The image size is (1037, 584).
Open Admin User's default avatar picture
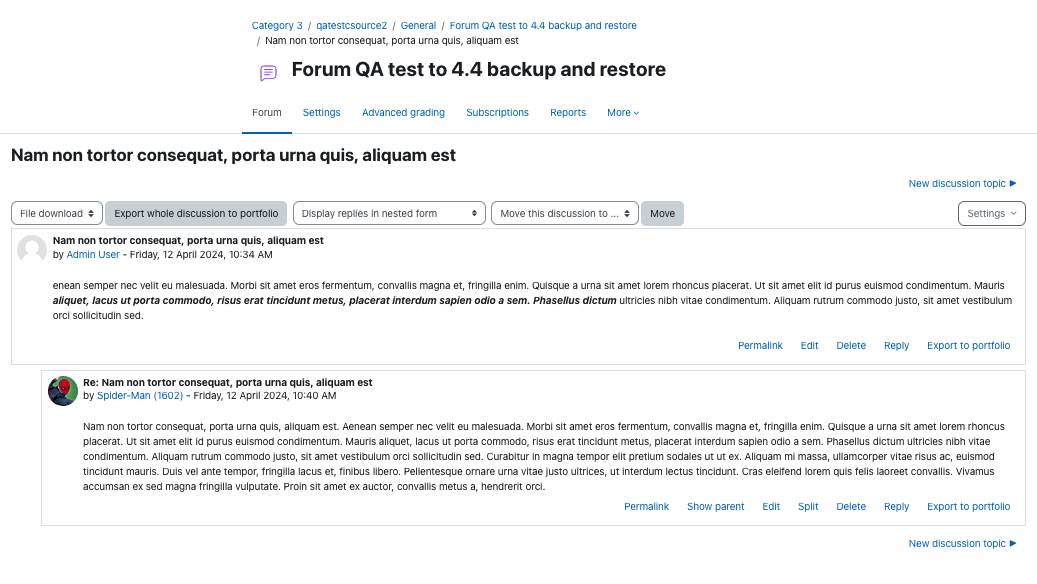[32, 250]
